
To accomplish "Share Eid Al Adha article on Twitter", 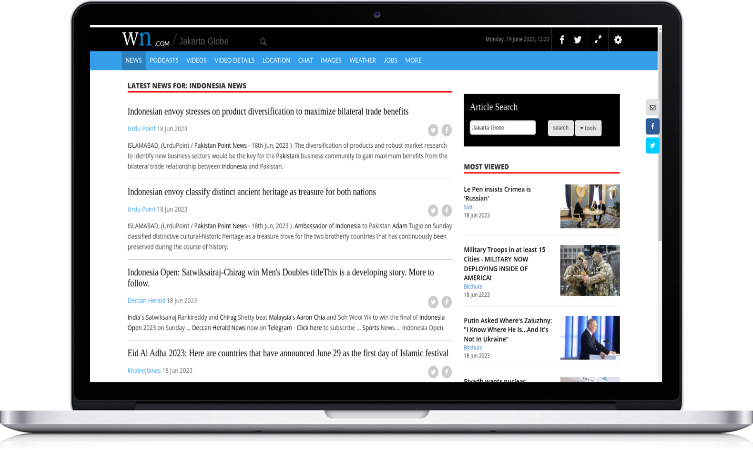I will (x=433, y=372).
